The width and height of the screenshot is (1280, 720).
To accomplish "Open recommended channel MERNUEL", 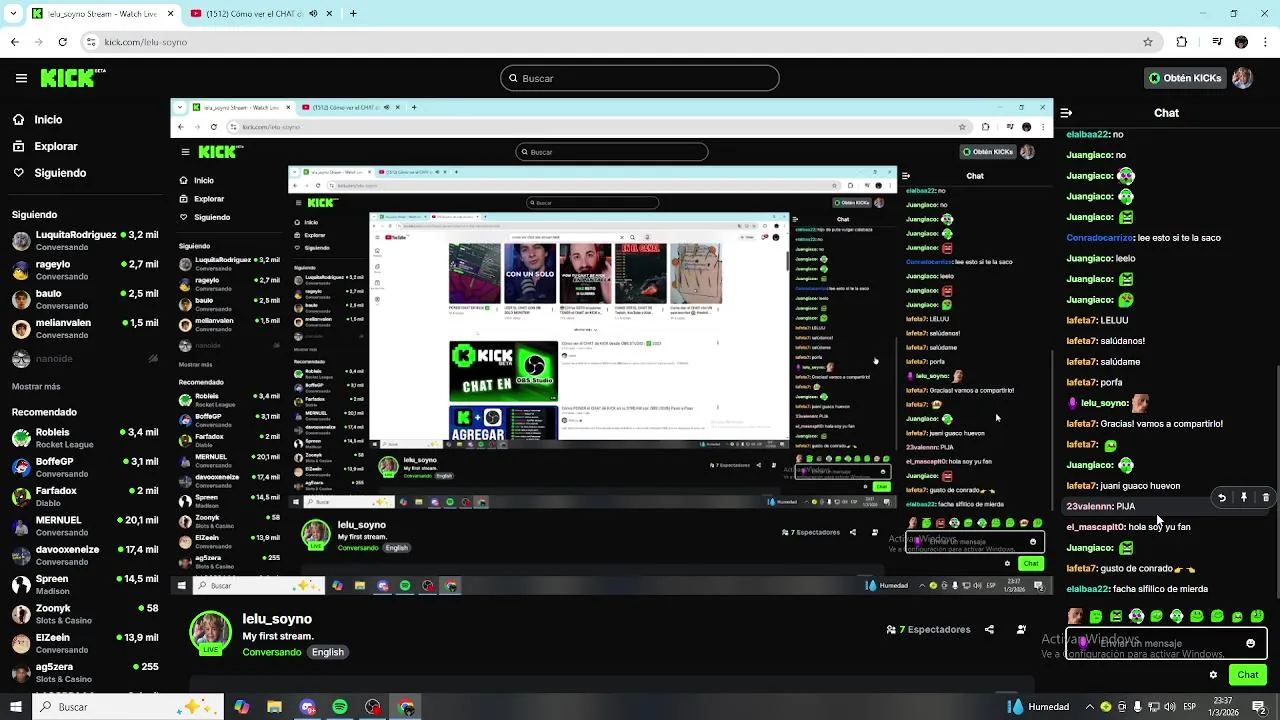I will [x=84, y=525].
